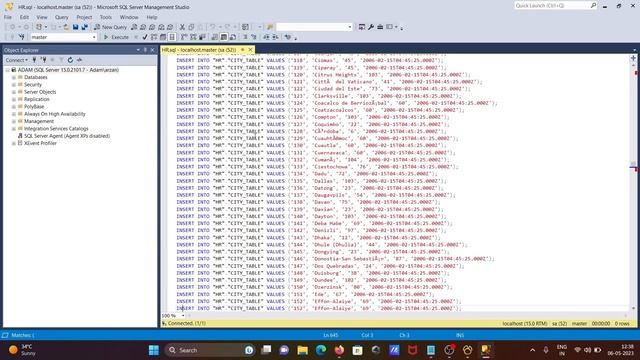Expand the Always On High Availability node
This screenshot has width=640, height=360.
coord(14,114)
